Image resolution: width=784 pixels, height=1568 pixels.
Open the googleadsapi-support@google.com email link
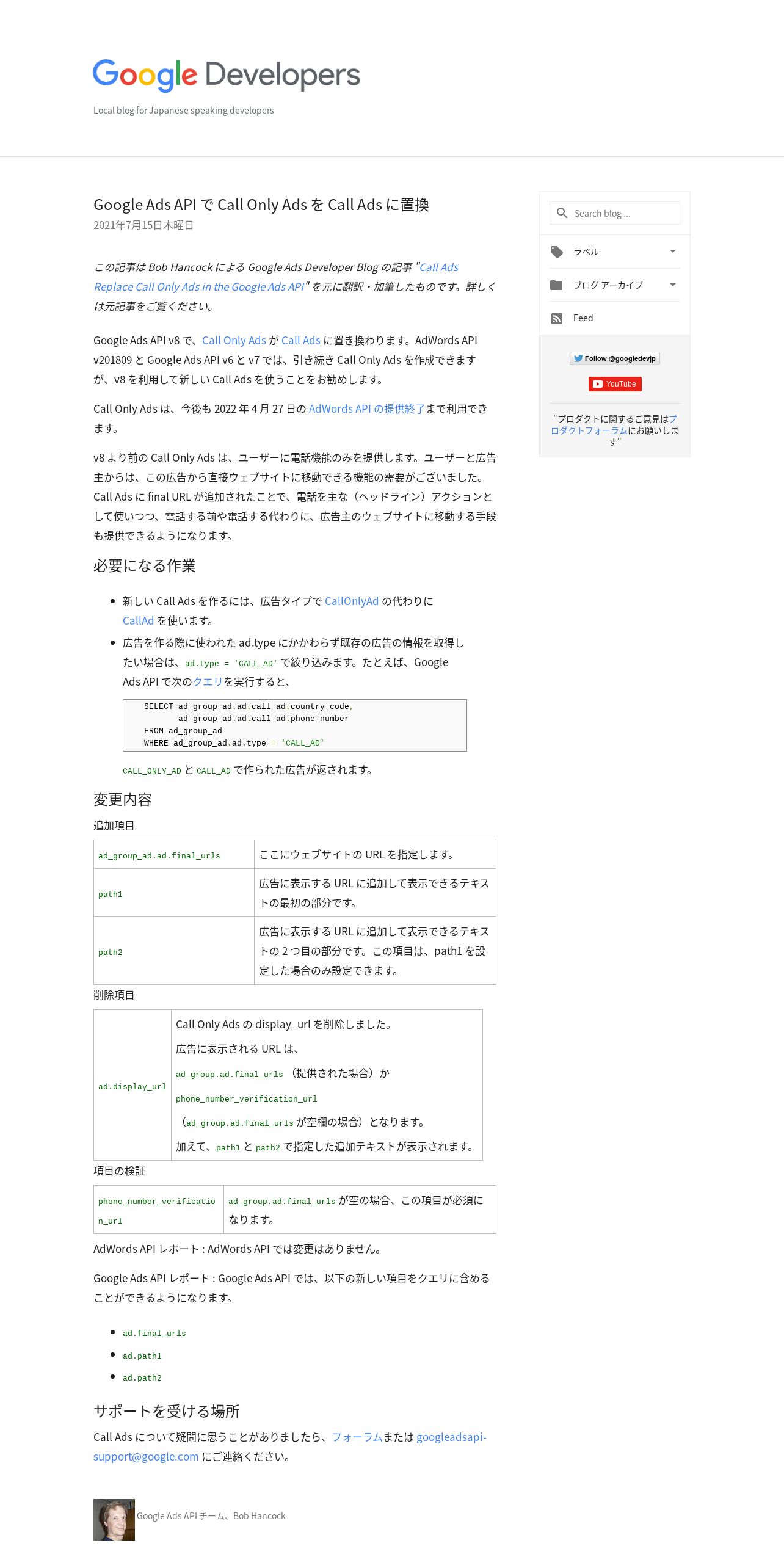pos(290,1447)
